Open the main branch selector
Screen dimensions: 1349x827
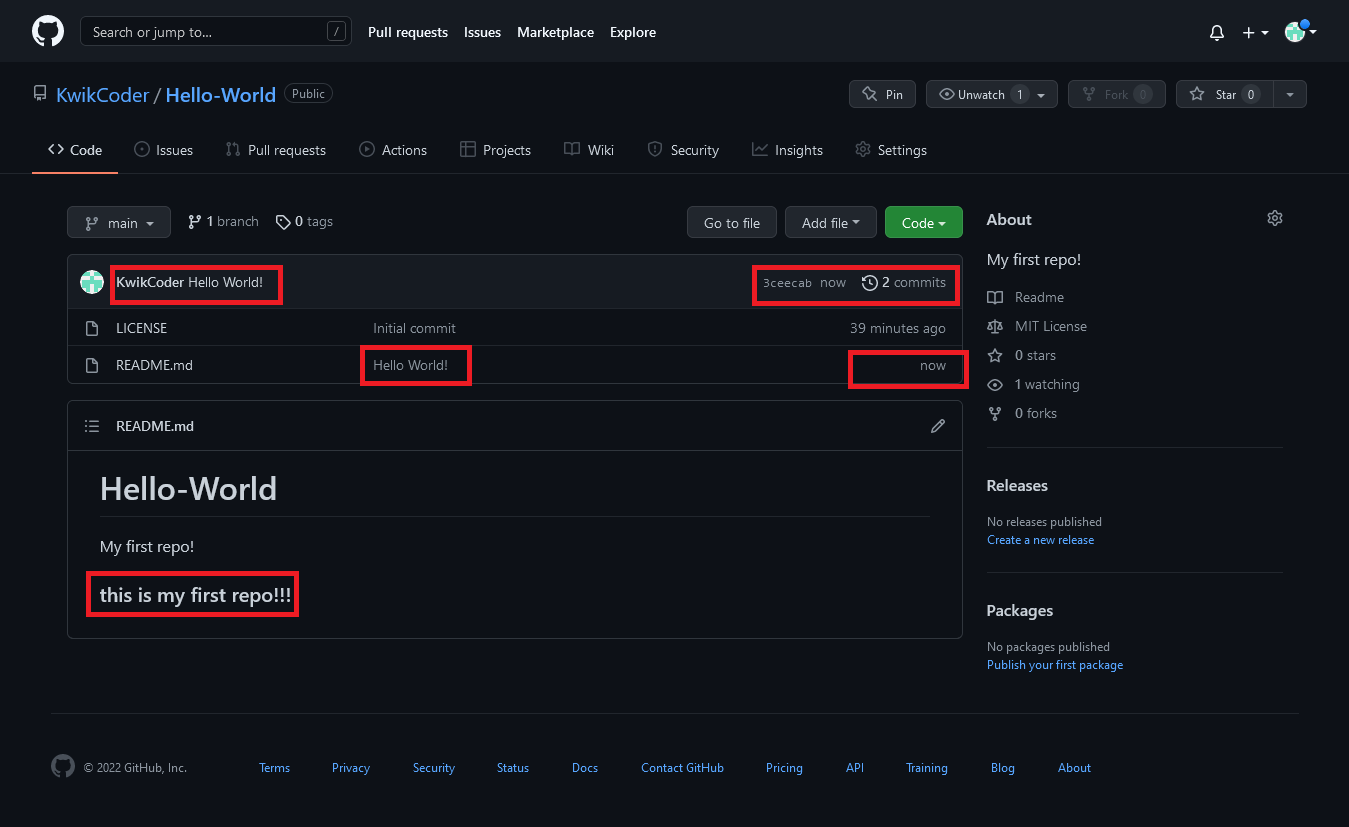click(x=119, y=222)
